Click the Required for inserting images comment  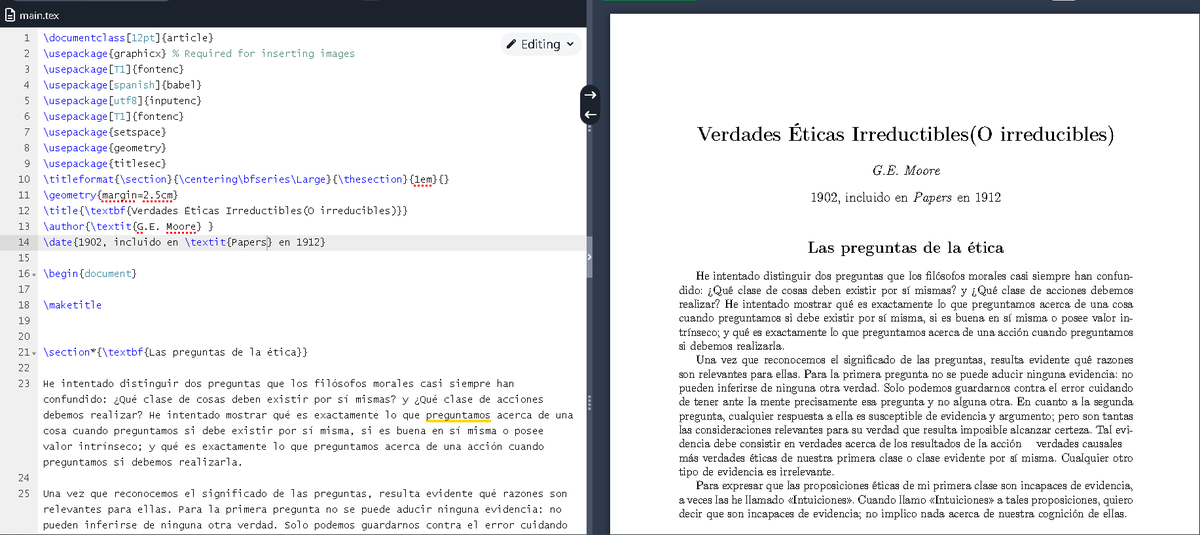(263, 53)
